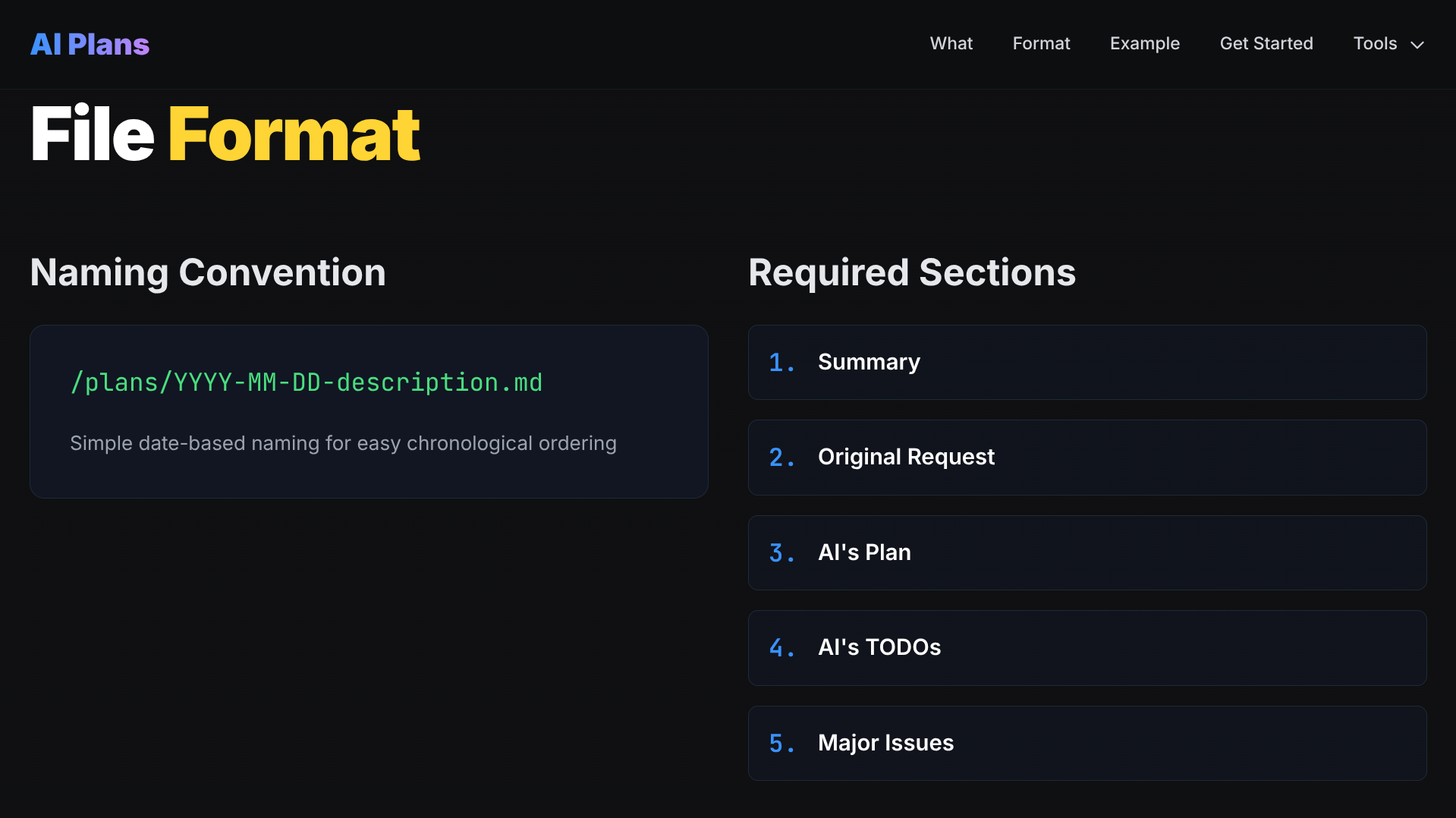
Task: Click the /plans/YYYY-MM-DD-description.md path text
Action: [x=306, y=382]
